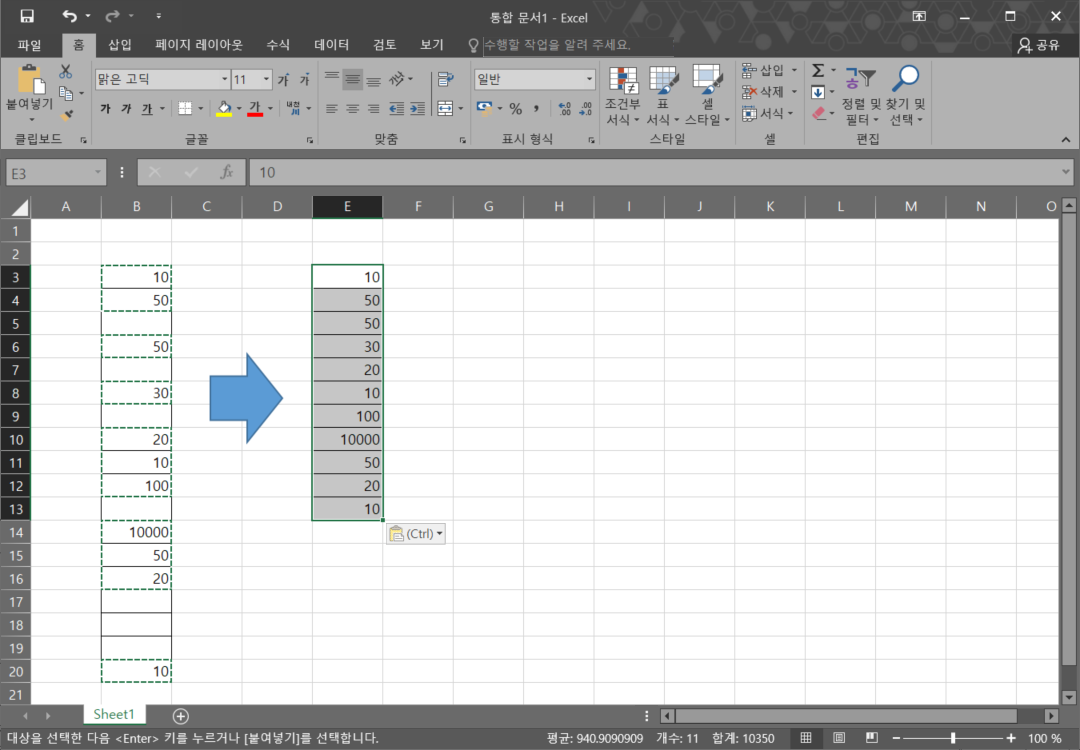1080x750 pixels.
Task: Switch to the 검토 review tab
Action: click(x=384, y=45)
